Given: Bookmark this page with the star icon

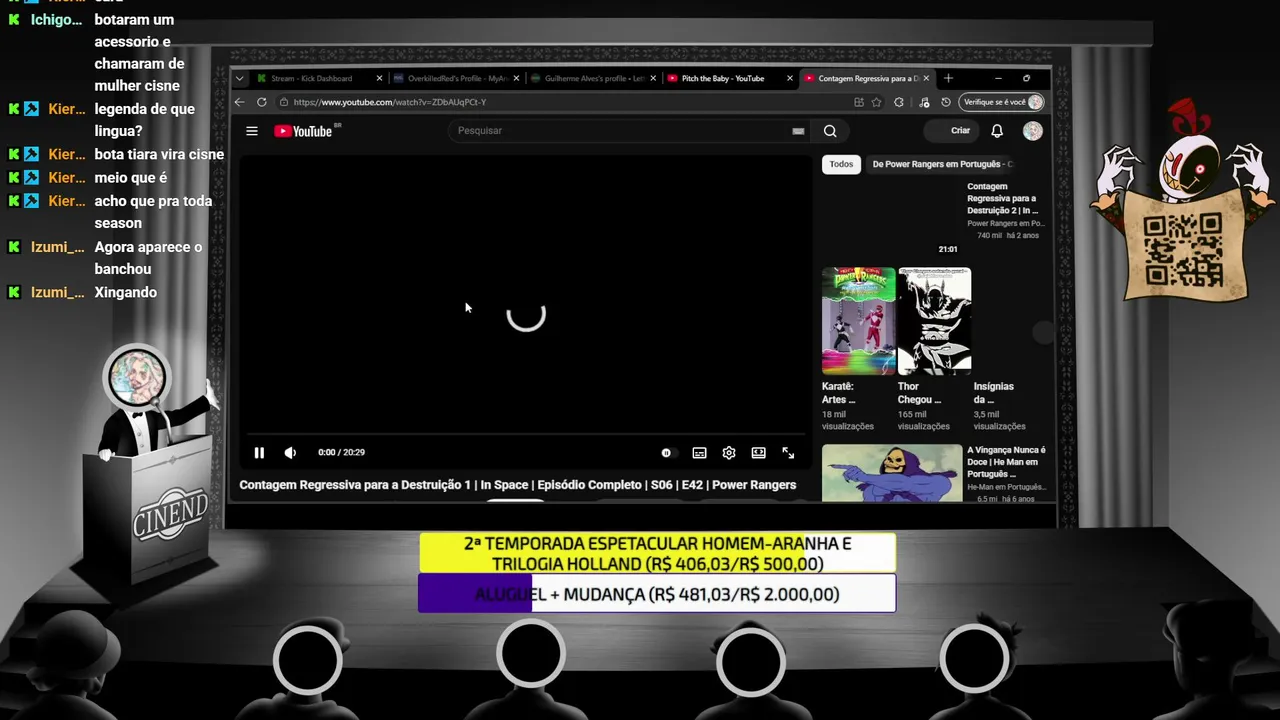Looking at the screenshot, I should point(876,102).
